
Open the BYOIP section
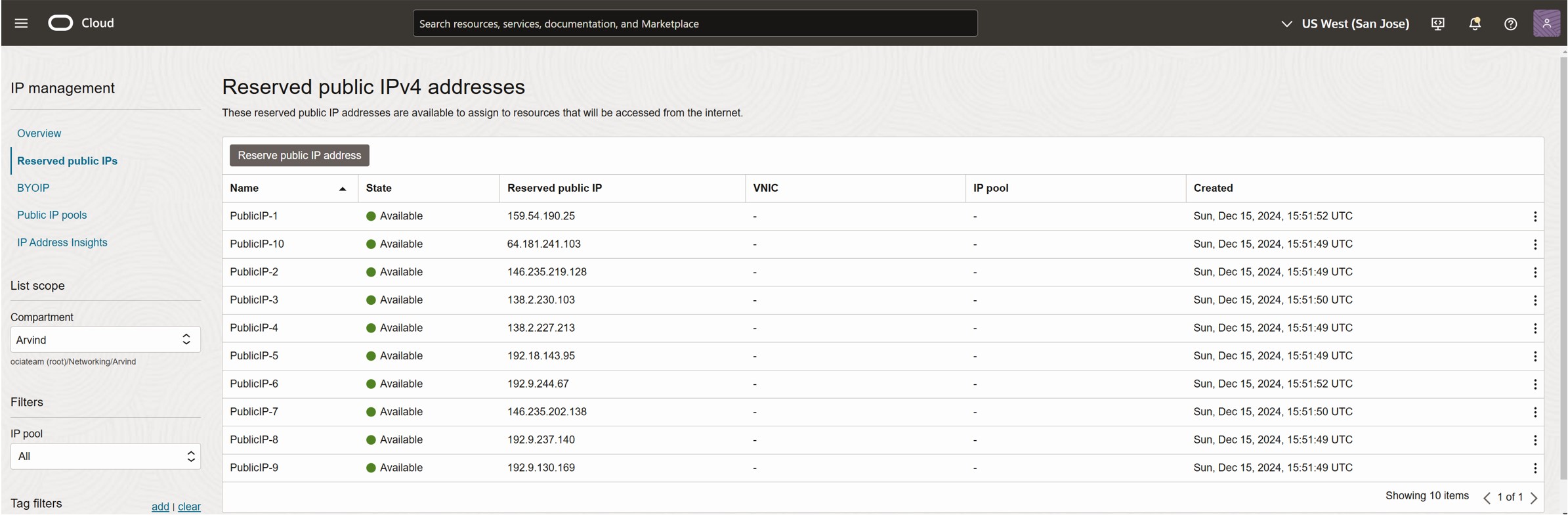[33, 188]
